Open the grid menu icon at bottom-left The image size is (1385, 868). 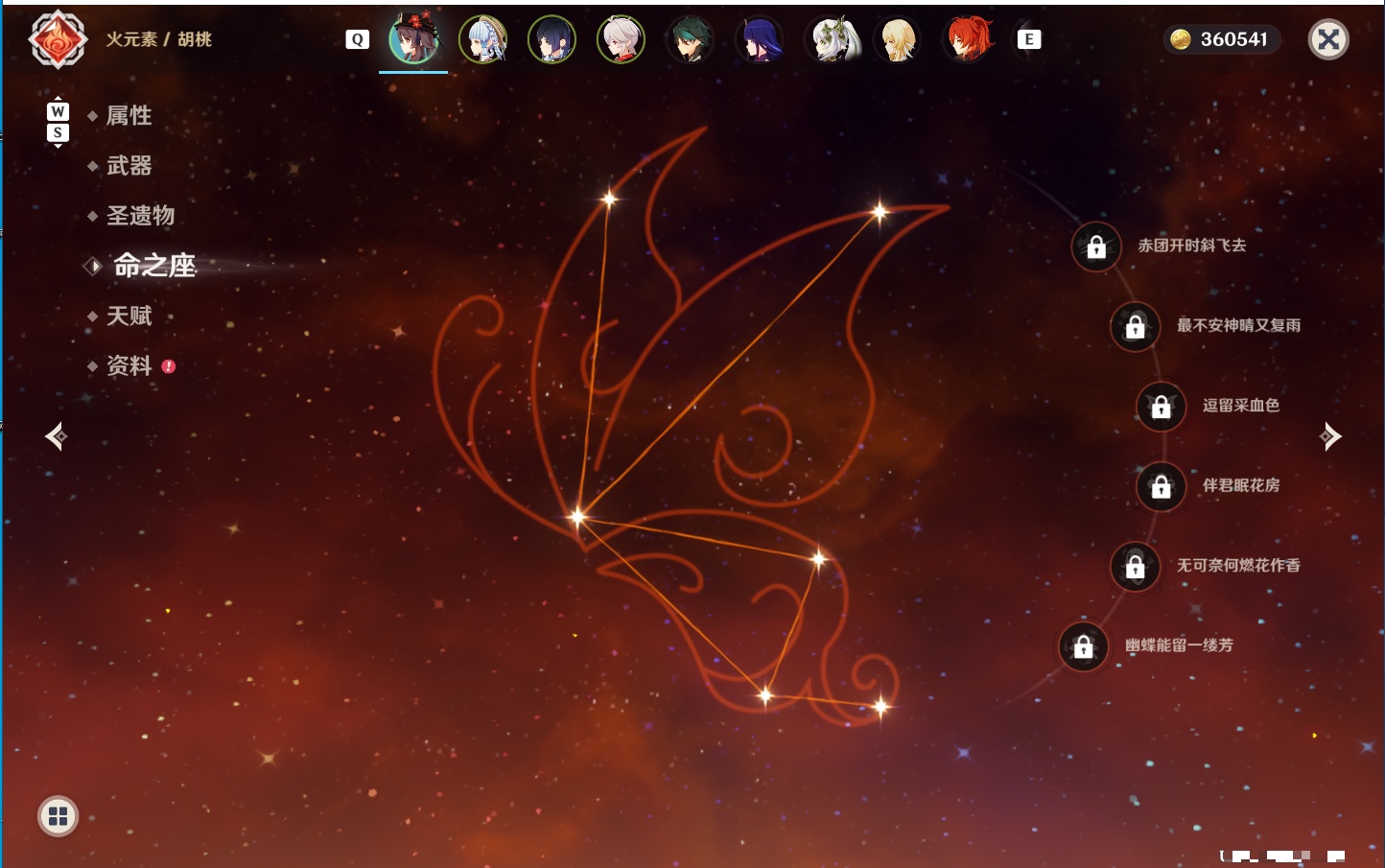click(58, 816)
